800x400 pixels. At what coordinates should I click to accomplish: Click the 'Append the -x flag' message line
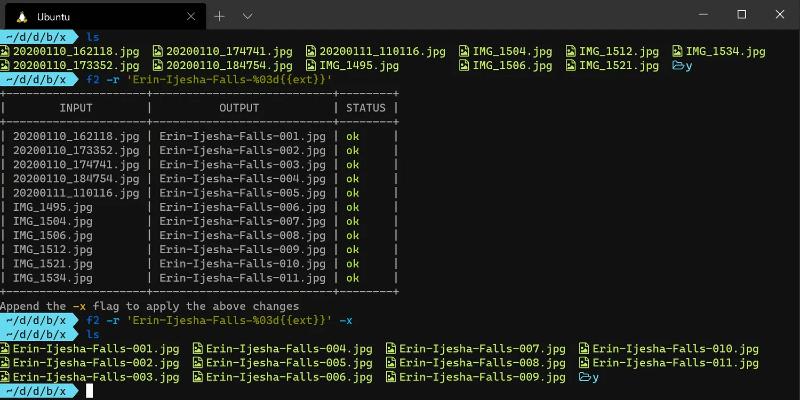(x=150, y=306)
